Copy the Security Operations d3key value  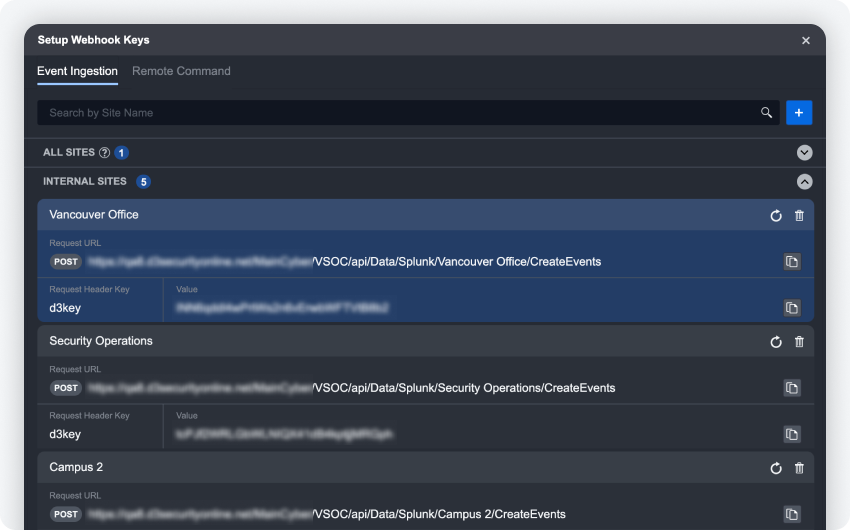(791, 434)
